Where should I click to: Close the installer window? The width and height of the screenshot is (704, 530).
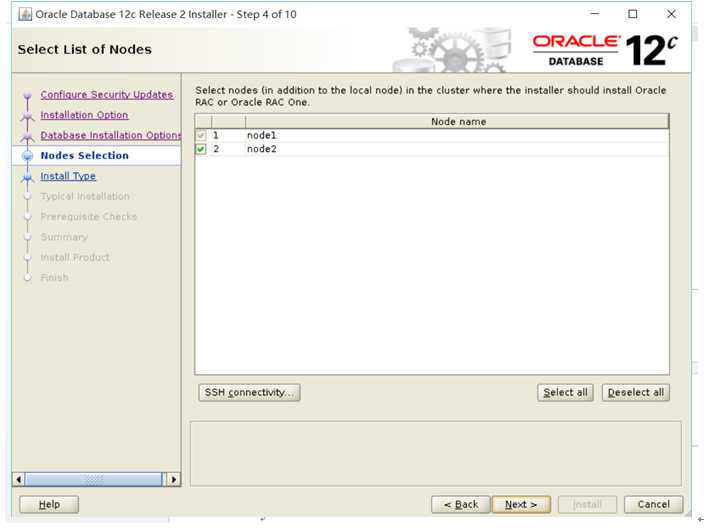tap(671, 14)
